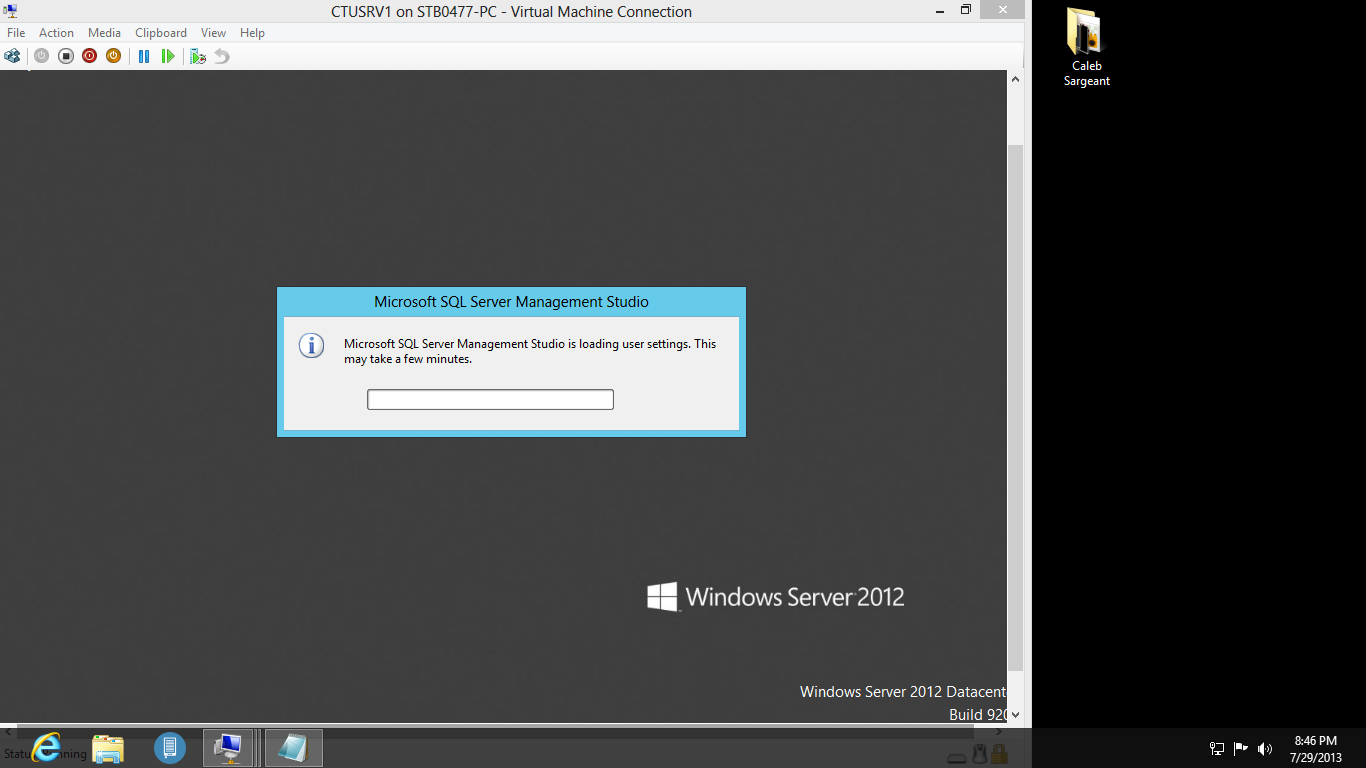
Task: Click the blue round server icon on the taskbar
Action: coord(170,747)
